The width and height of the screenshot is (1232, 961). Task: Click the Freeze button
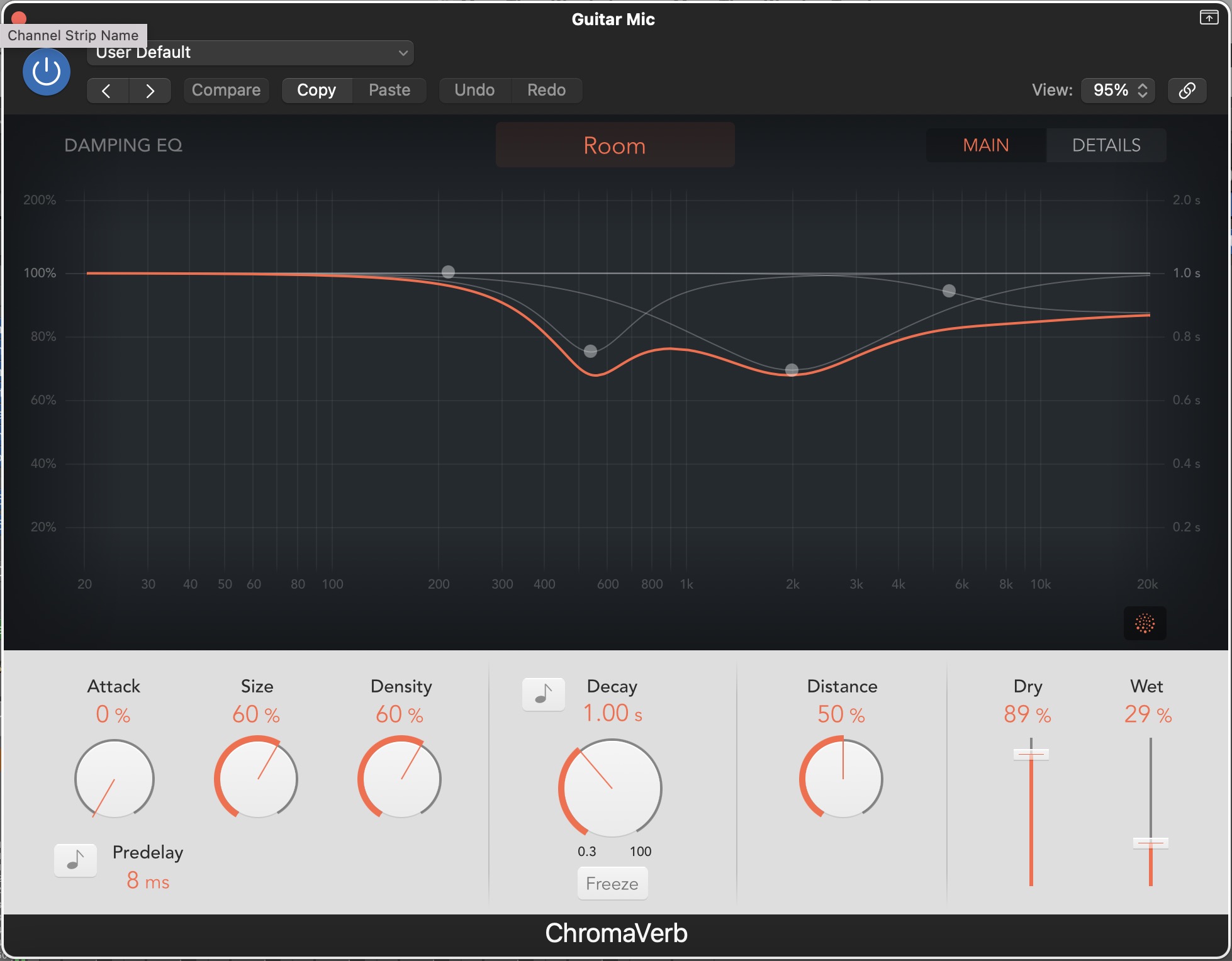coord(612,884)
